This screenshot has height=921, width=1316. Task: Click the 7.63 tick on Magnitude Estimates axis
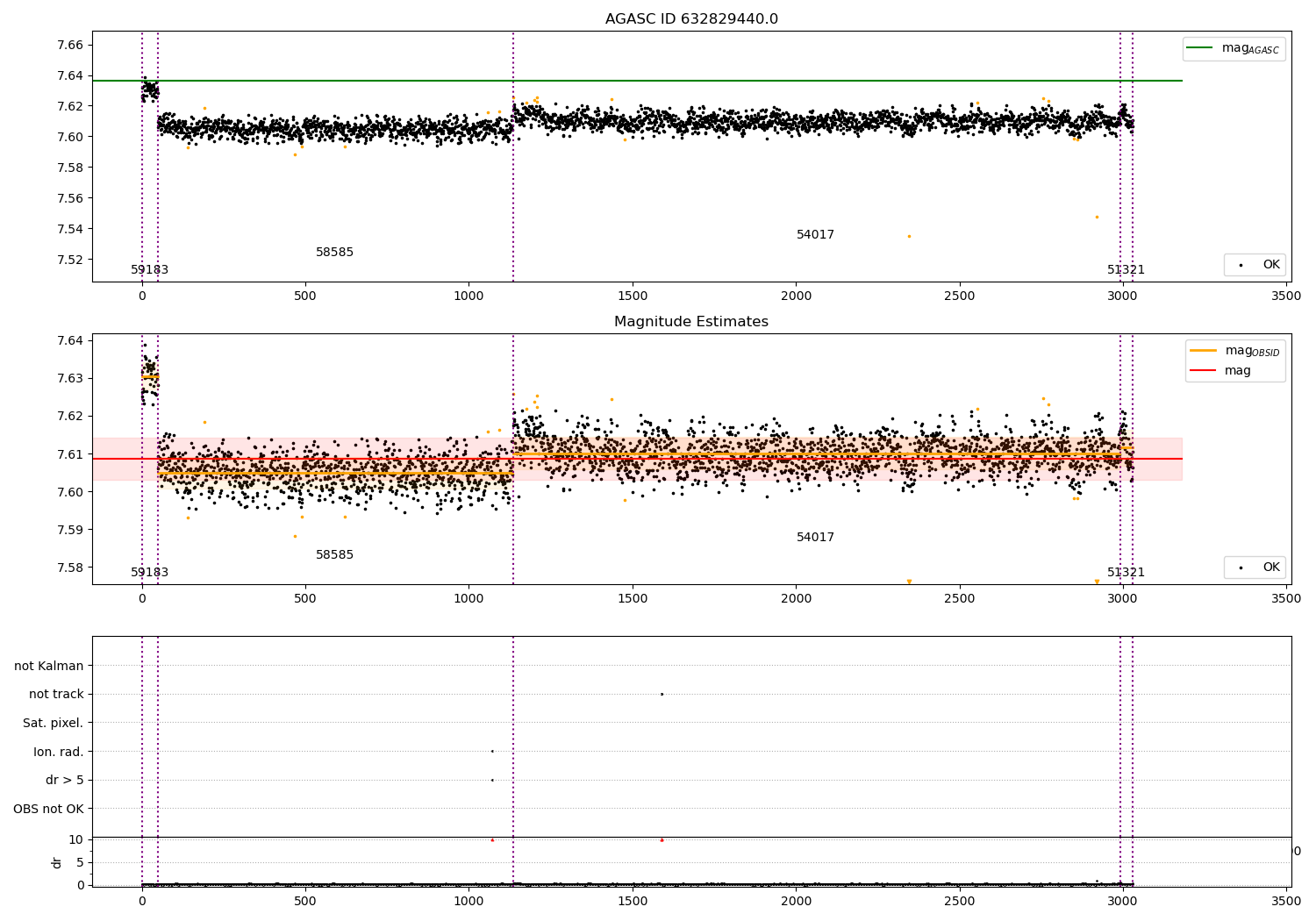coord(70,378)
